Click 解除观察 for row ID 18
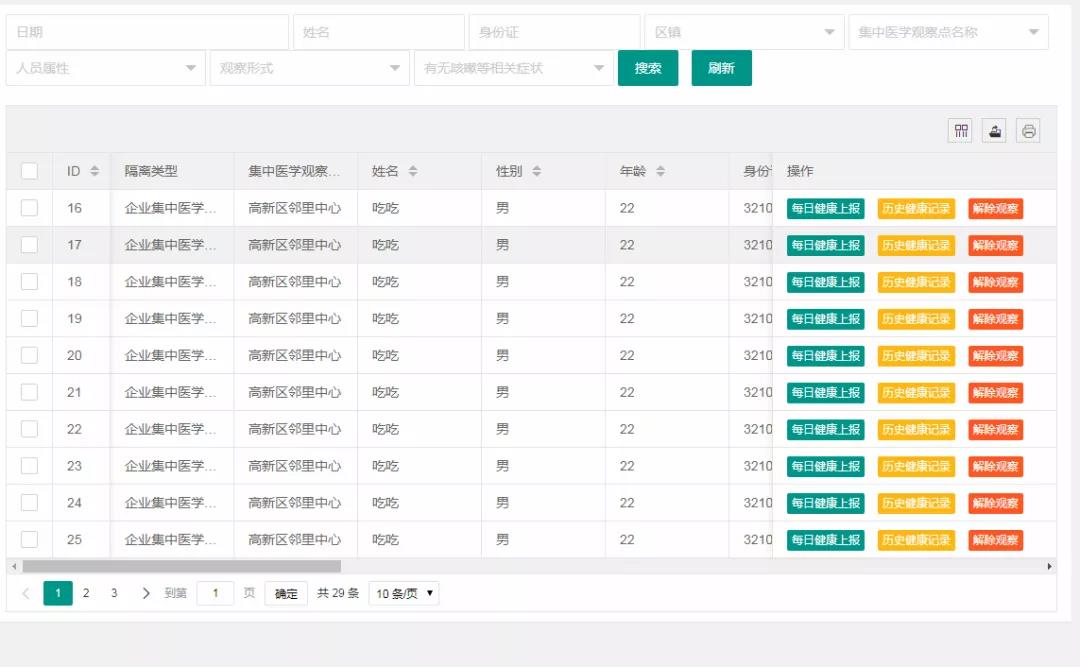The image size is (1080, 667). pos(995,282)
